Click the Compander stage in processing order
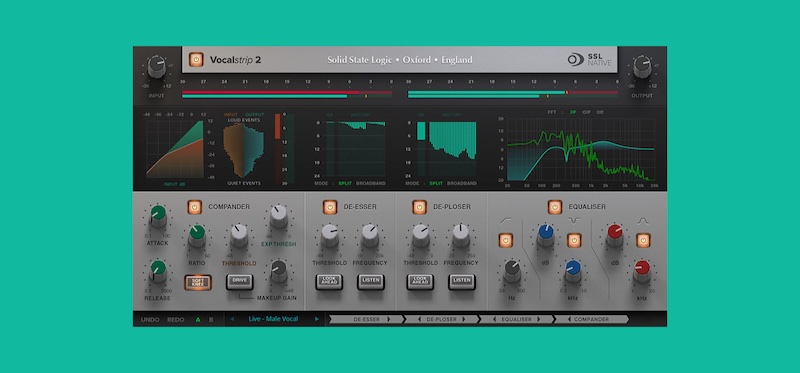This screenshot has height=373, width=800. (x=591, y=319)
